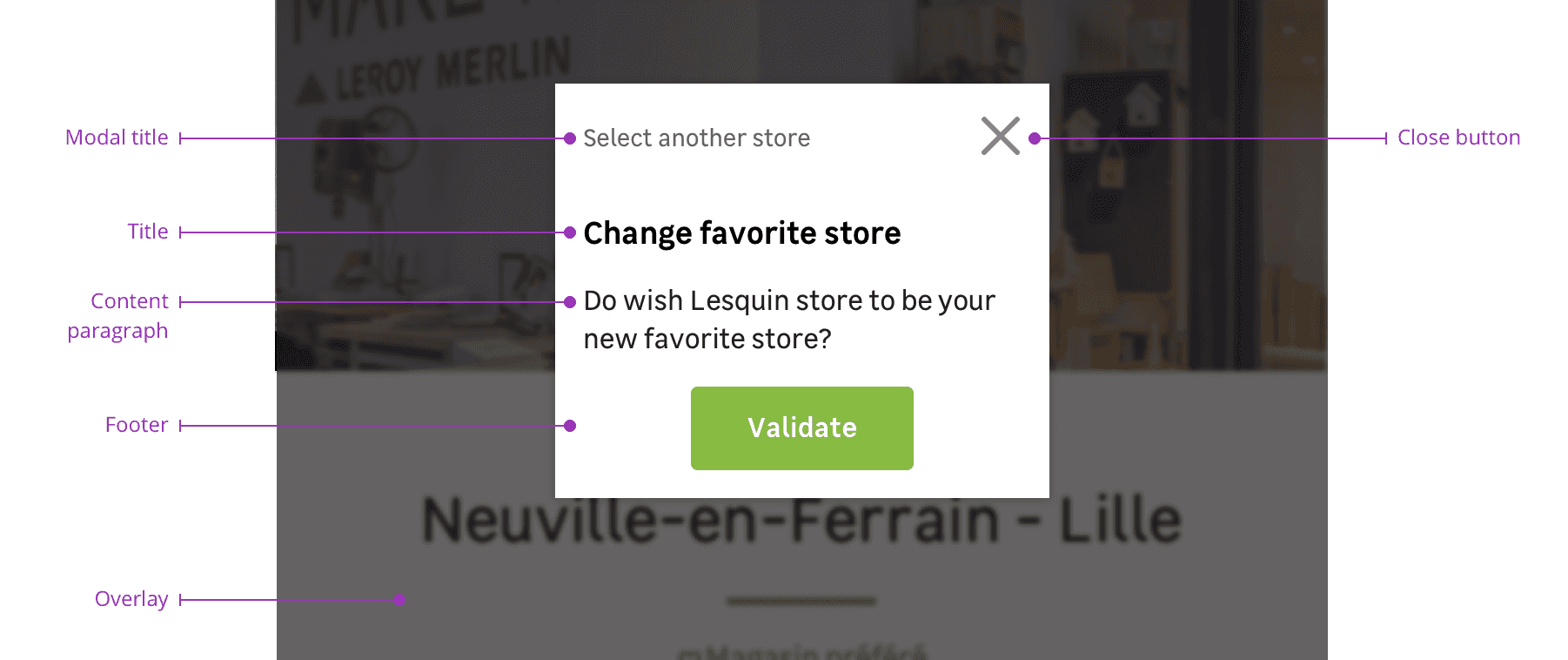The image size is (1568, 660).
Task: Click the "Select another store" modal title
Action: 696,138
